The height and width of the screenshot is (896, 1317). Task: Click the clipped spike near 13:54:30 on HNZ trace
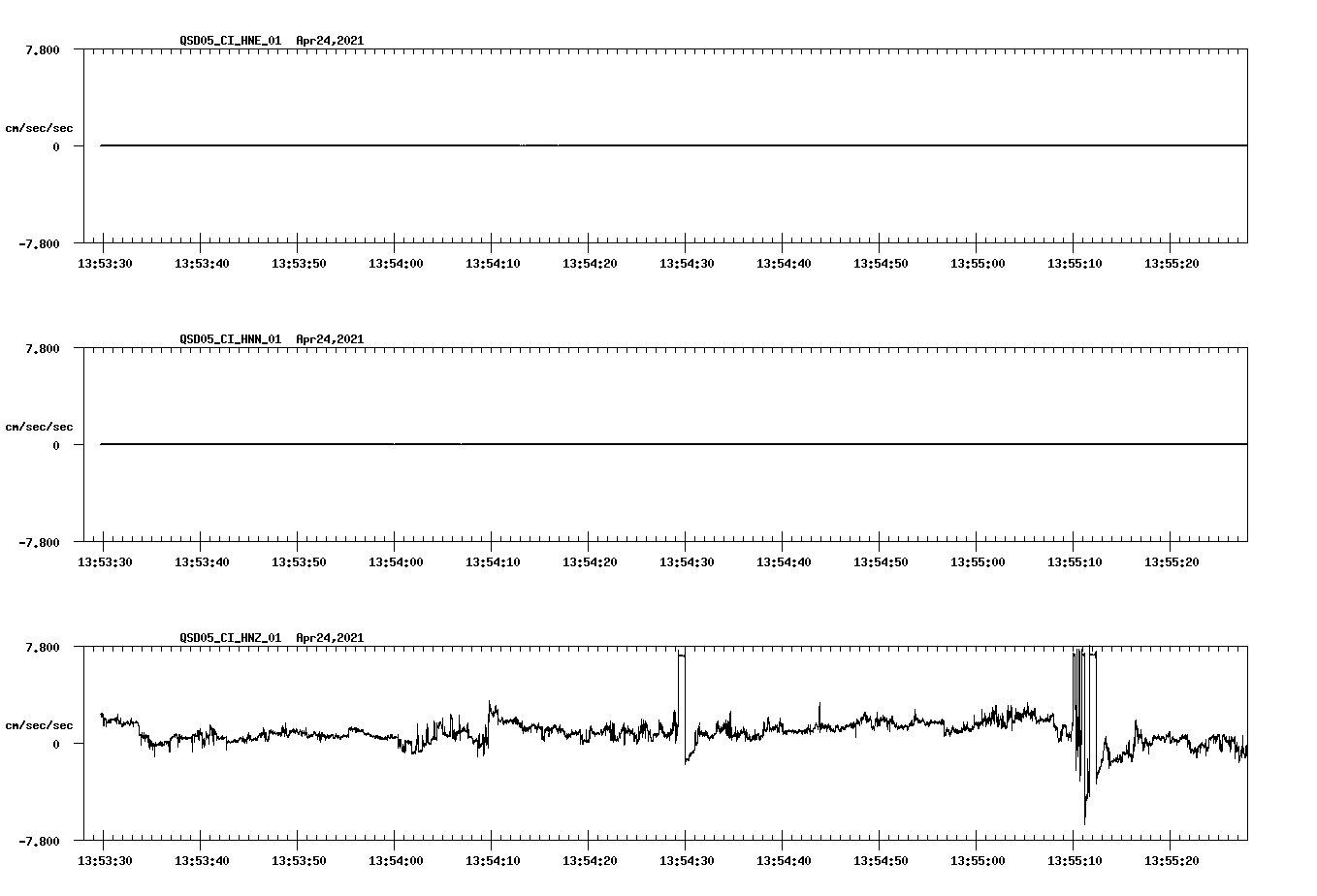pos(682,679)
